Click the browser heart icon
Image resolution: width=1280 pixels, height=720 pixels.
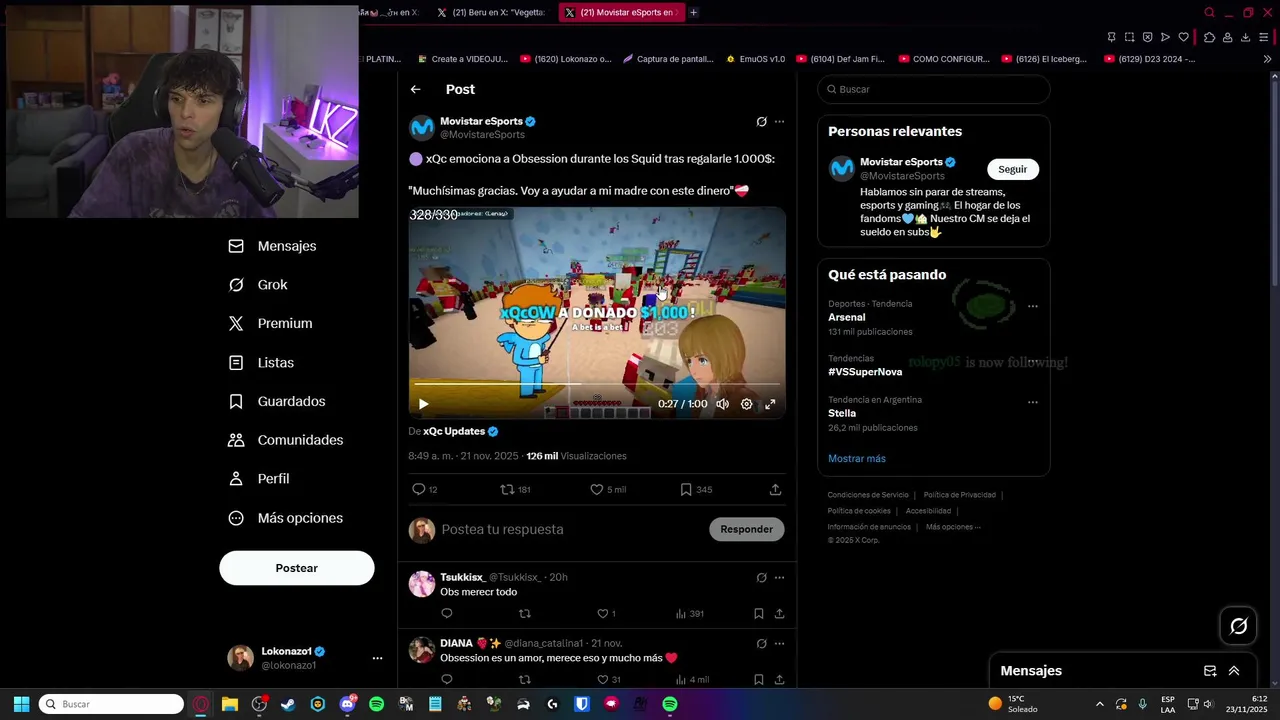[1183, 37]
